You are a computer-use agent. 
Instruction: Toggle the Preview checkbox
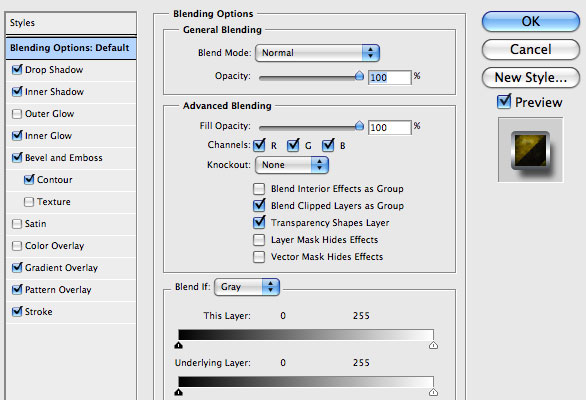coord(504,102)
